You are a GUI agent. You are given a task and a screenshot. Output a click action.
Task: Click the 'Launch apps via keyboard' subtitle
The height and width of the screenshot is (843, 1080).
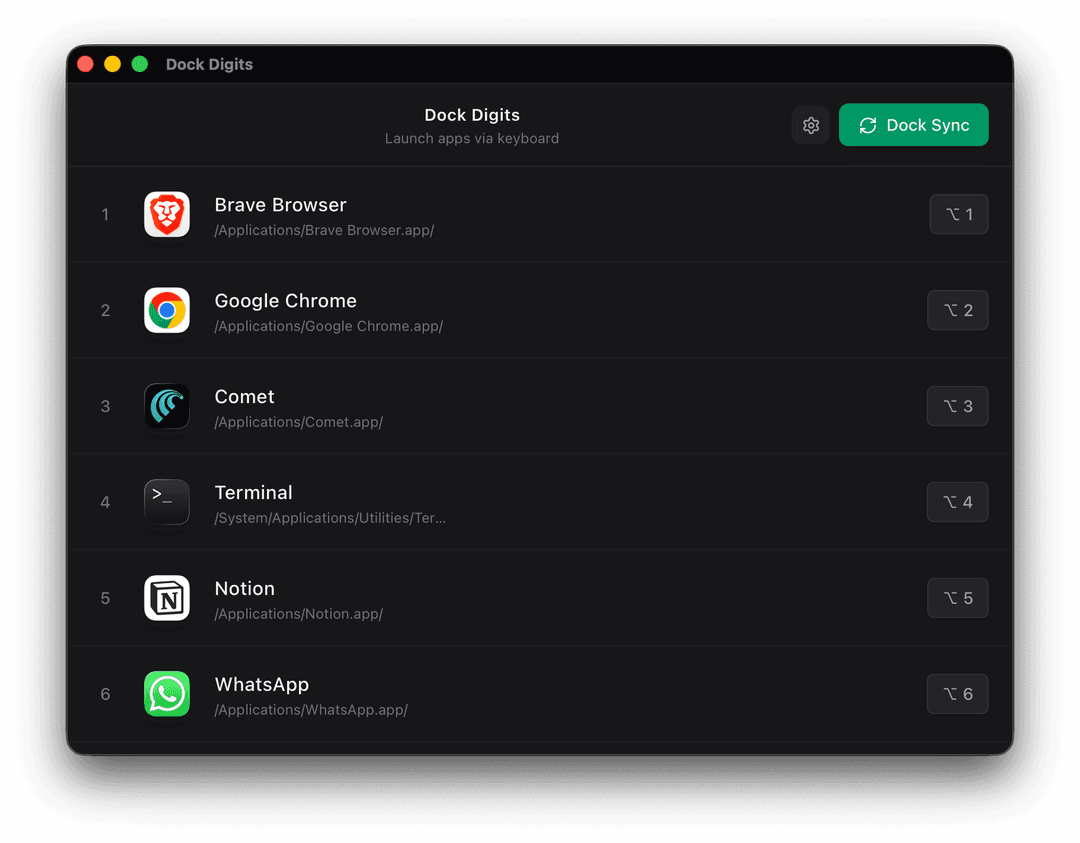(x=472, y=138)
